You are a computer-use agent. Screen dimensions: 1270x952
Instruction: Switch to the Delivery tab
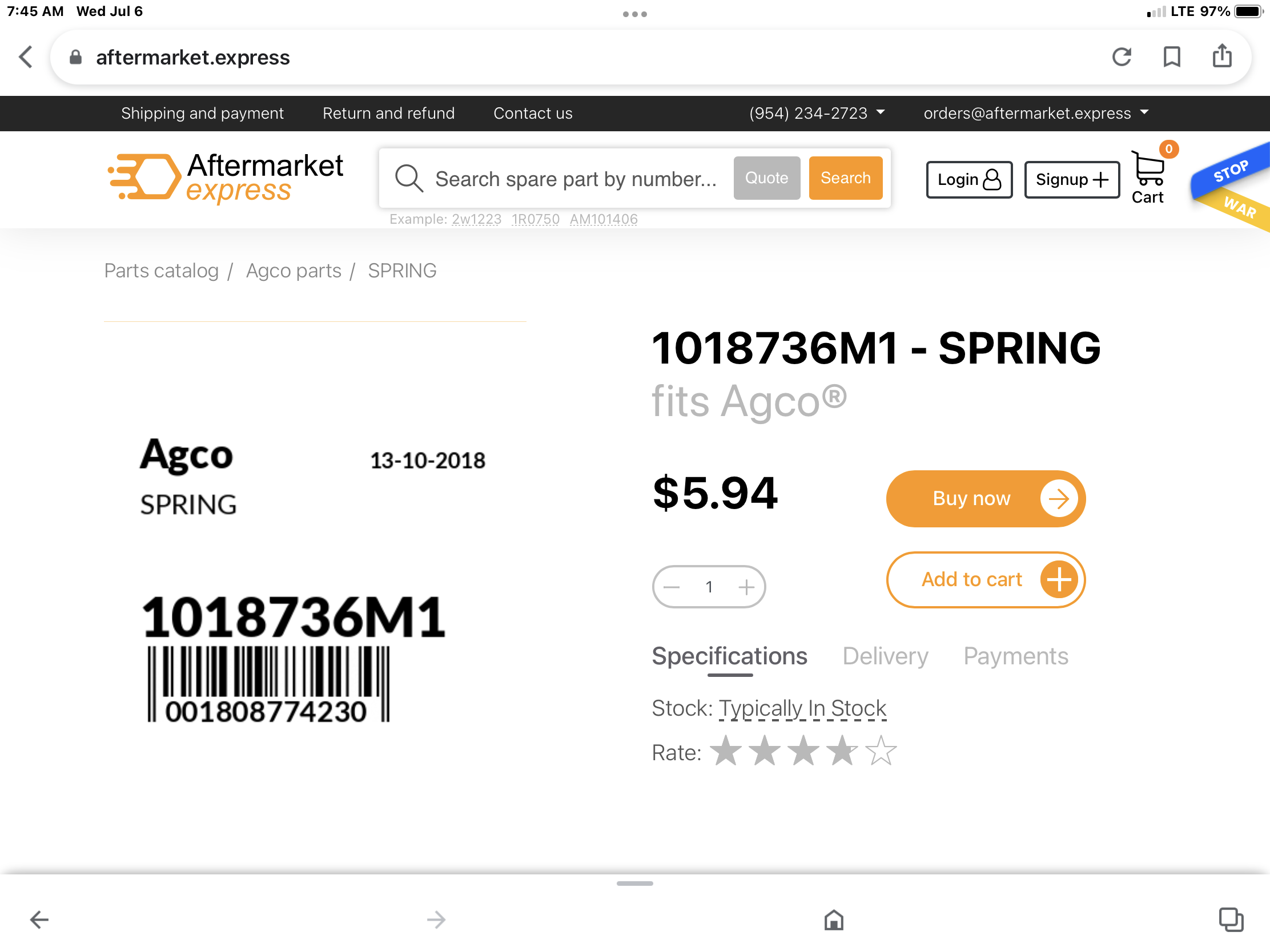885,656
